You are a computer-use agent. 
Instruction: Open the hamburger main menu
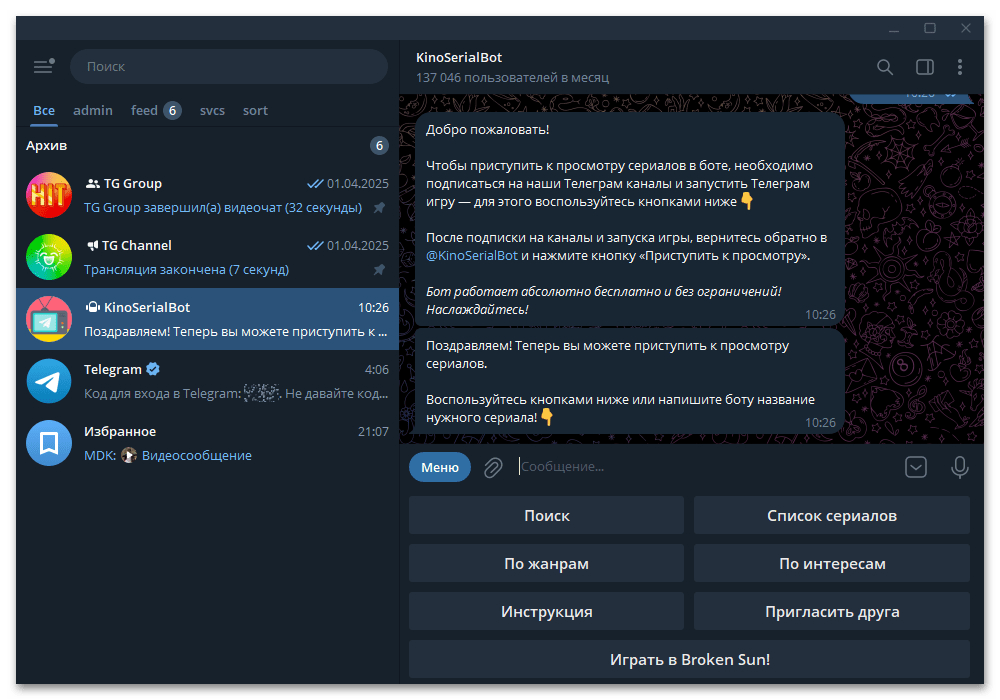point(43,66)
